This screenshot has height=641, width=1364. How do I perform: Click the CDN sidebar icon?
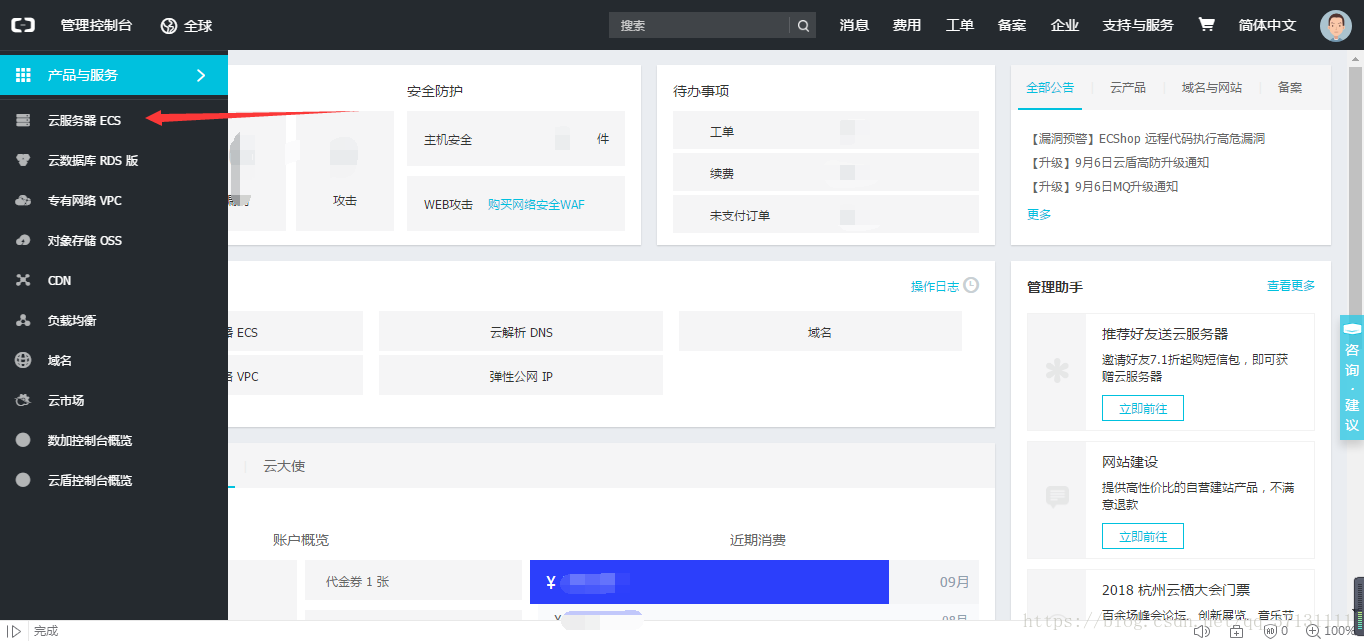coord(23,280)
